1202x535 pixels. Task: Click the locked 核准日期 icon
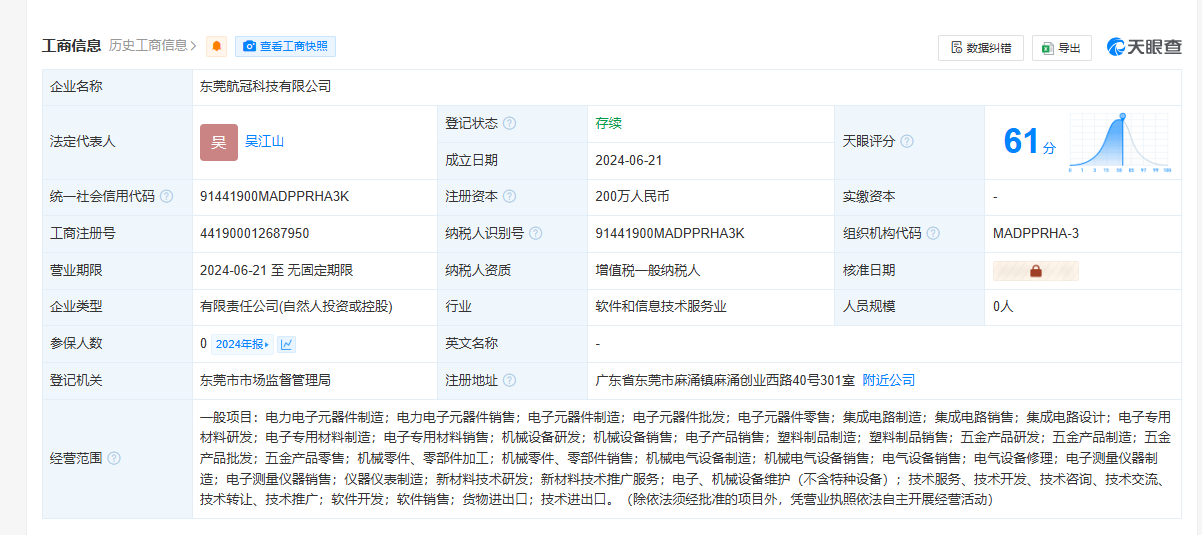click(x=1035, y=270)
